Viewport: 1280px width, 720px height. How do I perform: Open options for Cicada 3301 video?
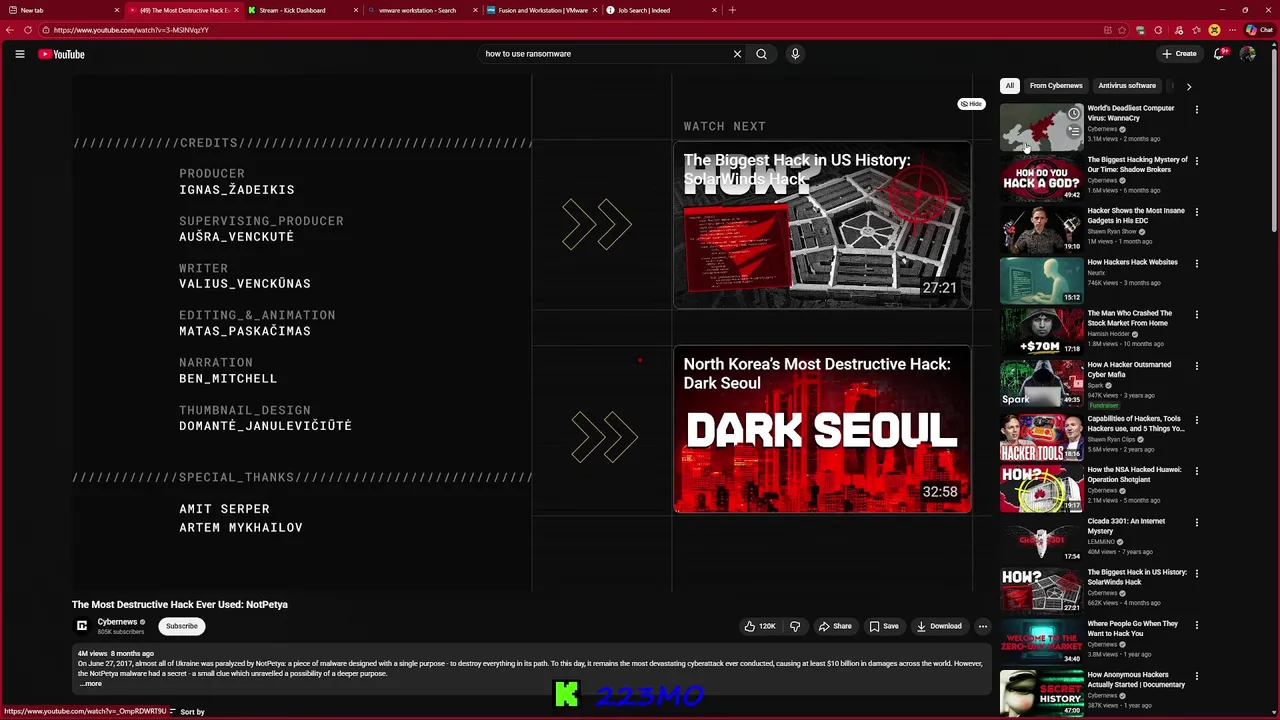point(1196,522)
